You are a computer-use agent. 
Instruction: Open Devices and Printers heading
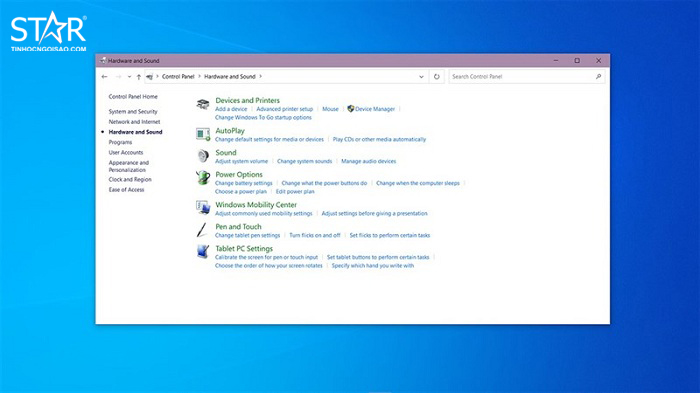coord(247,100)
